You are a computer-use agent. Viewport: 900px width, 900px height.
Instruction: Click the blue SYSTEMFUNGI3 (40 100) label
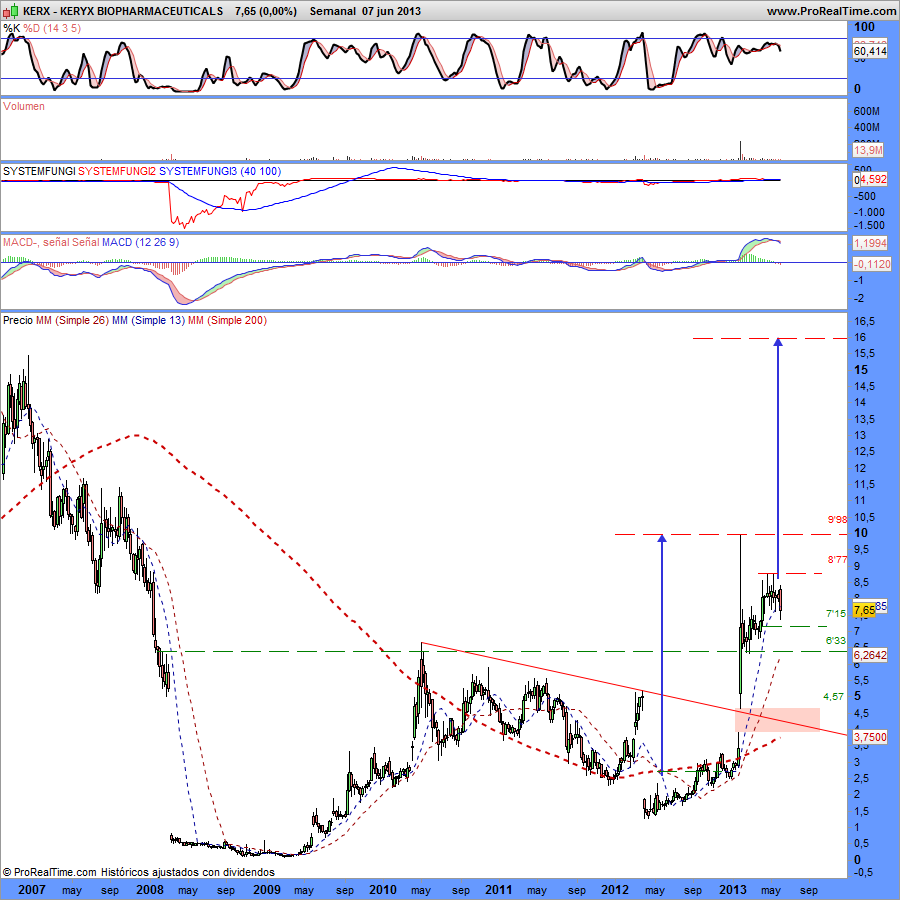click(220, 171)
